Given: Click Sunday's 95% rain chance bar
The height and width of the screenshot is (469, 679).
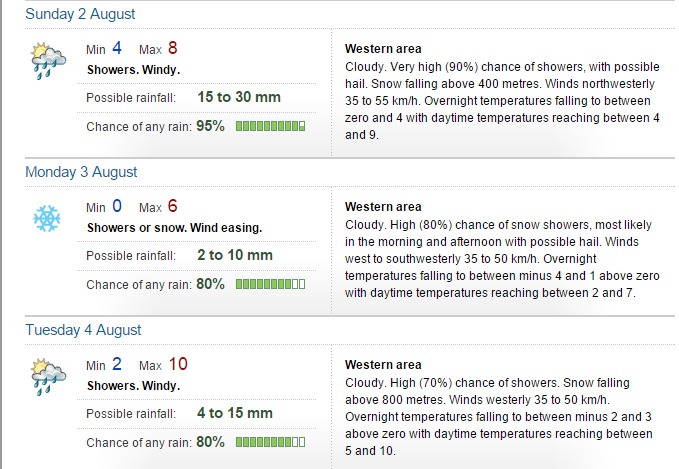Looking at the screenshot, I should pyautogui.click(x=271, y=126).
